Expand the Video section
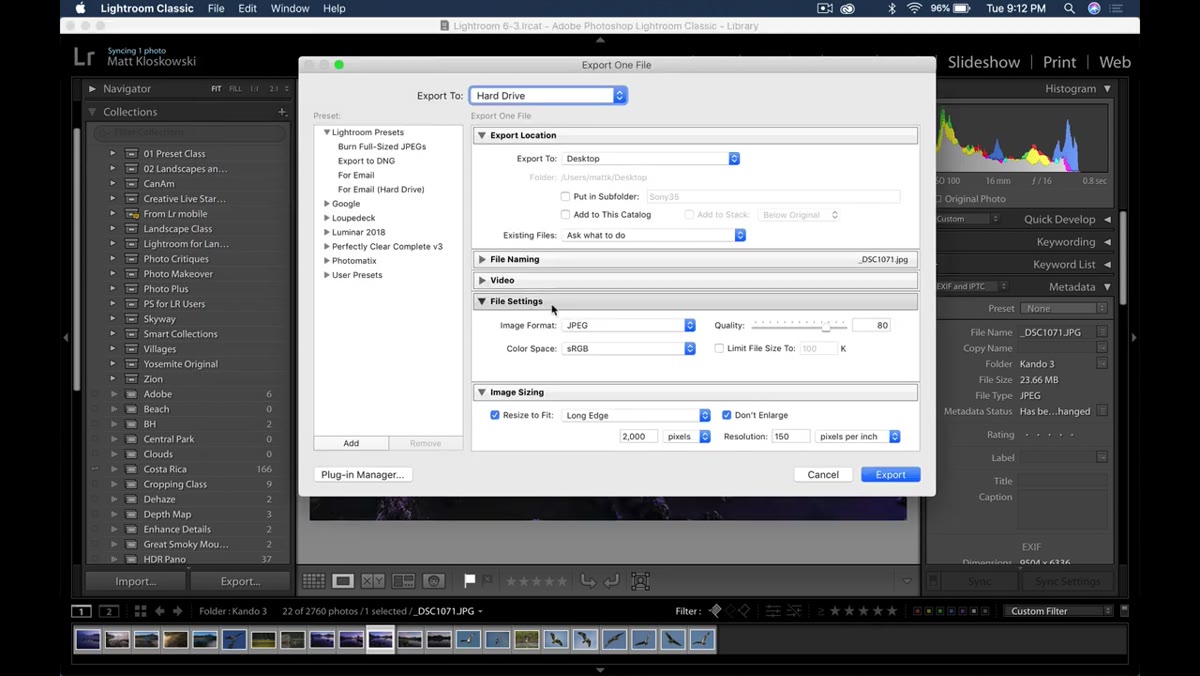This screenshot has height=676, width=1200. click(482, 281)
